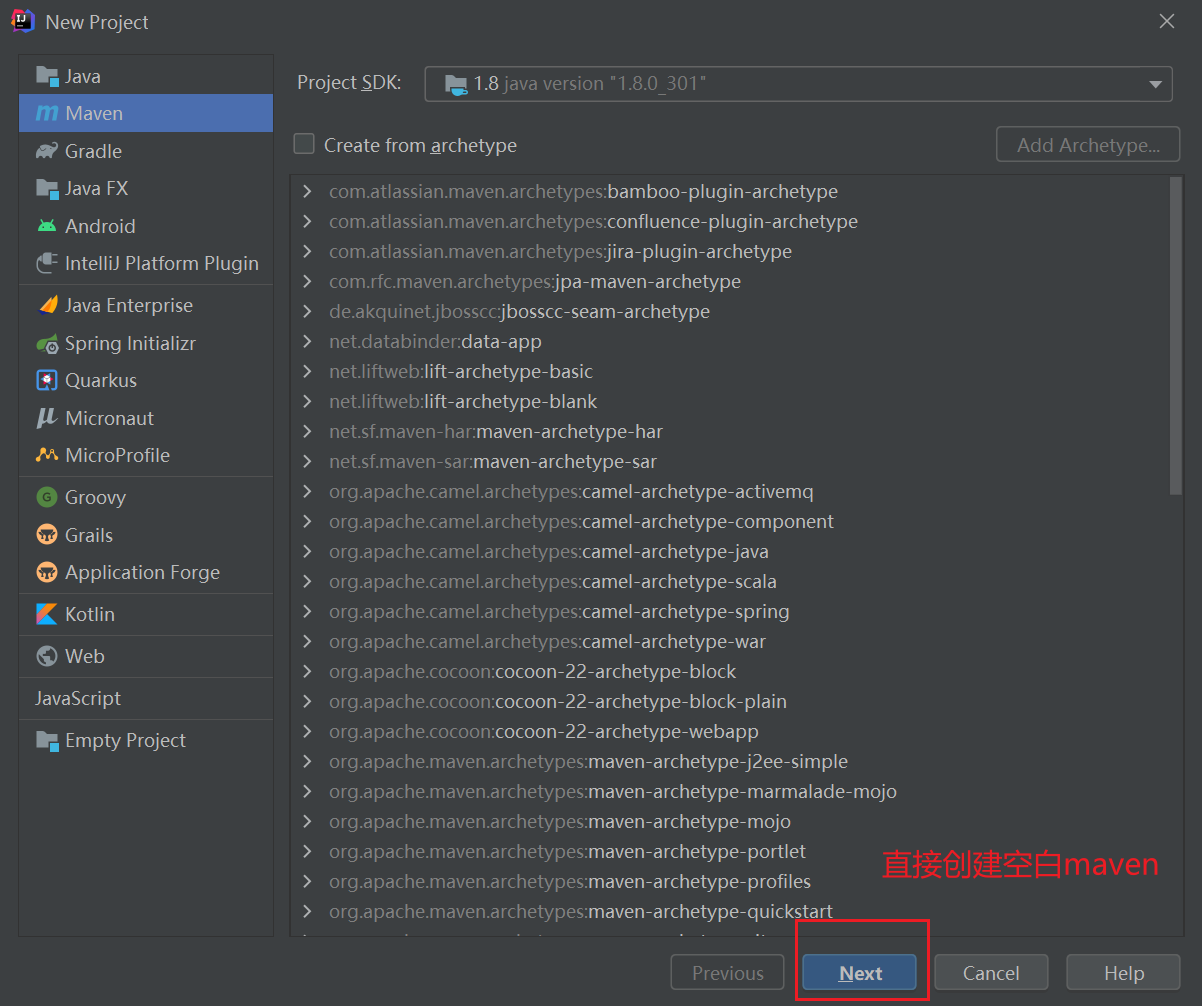Choose Gradle label in project type list
The height and width of the screenshot is (1006, 1202).
(x=93, y=151)
